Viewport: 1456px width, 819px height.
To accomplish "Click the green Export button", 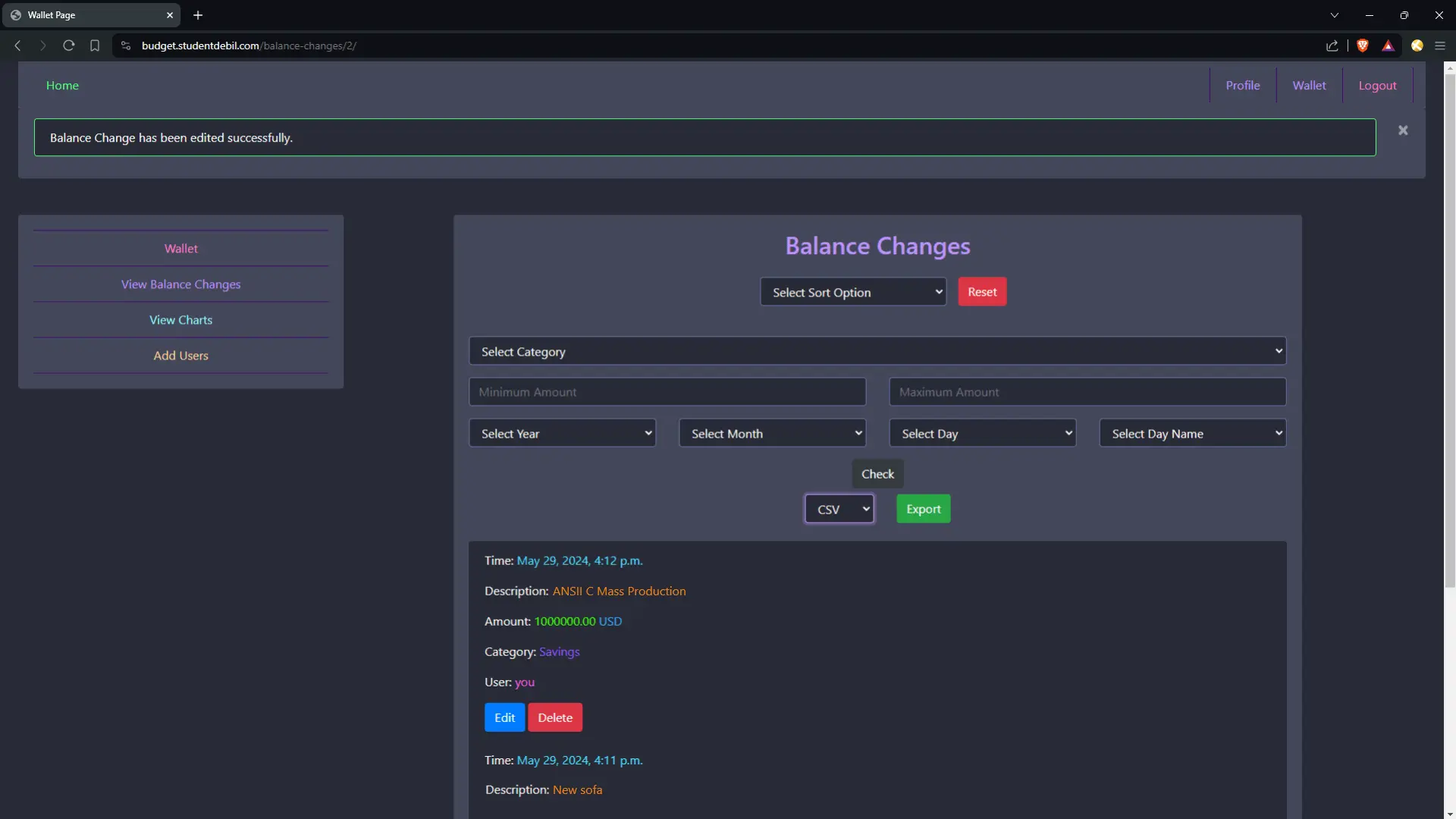I will [923, 509].
